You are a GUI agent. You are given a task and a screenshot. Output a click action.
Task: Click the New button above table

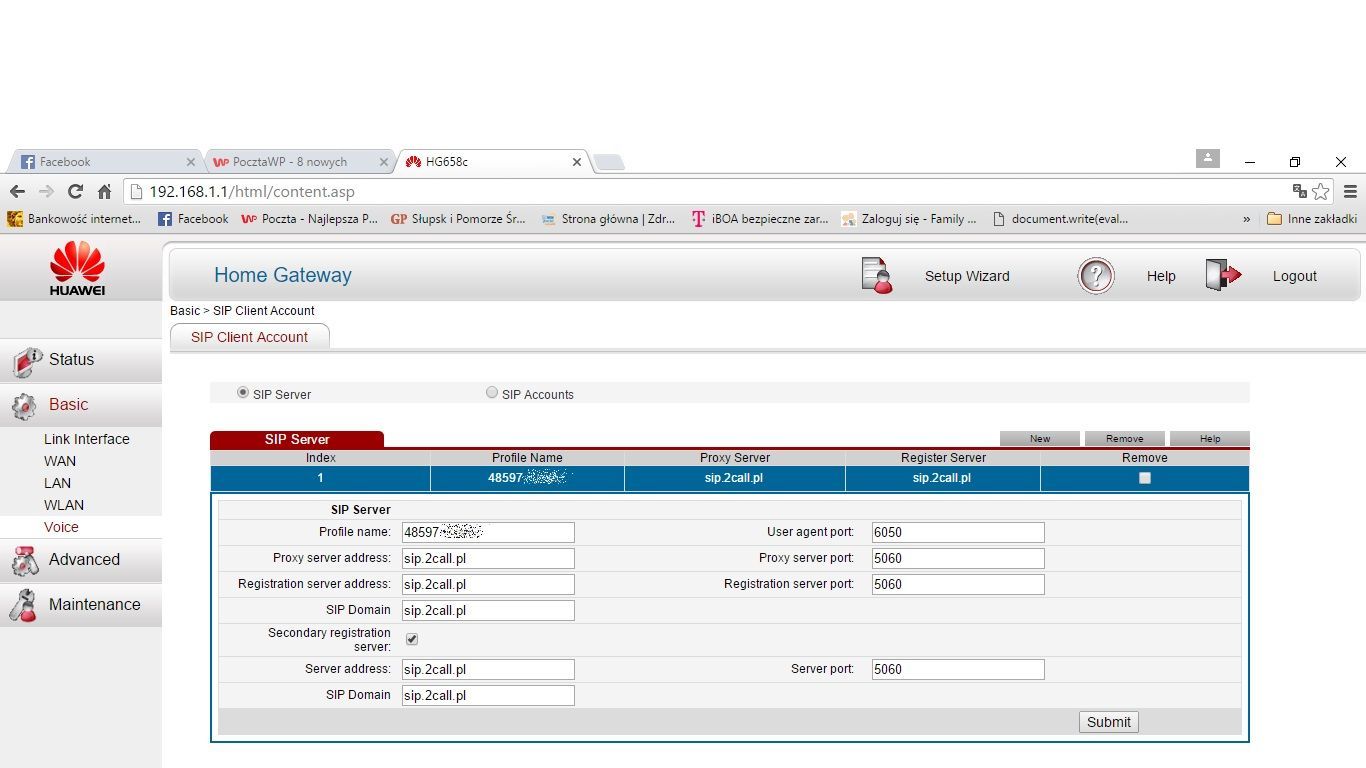1040,438
